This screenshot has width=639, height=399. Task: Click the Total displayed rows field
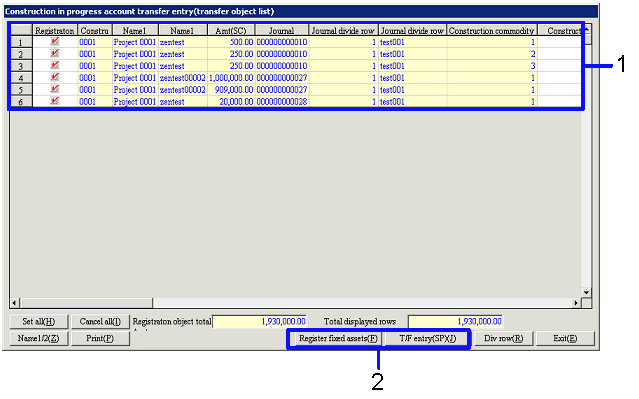tap(455, 322)
